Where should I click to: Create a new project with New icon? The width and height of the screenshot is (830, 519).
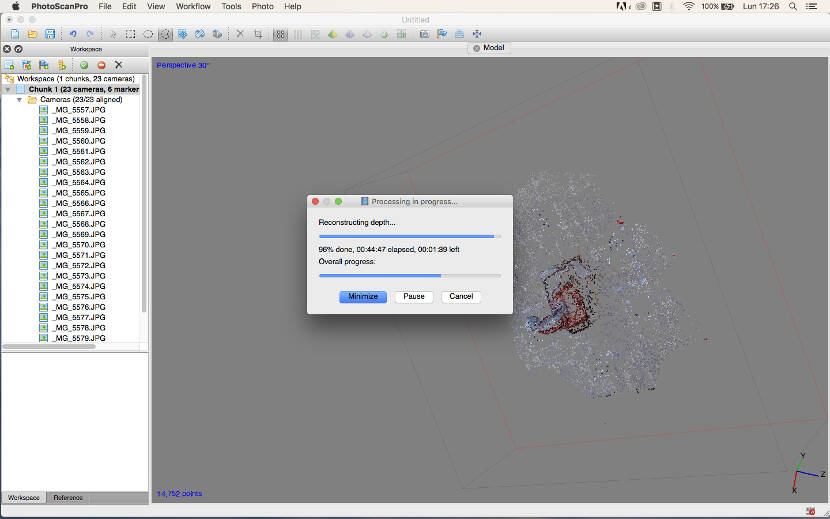[x=15, y=34]
